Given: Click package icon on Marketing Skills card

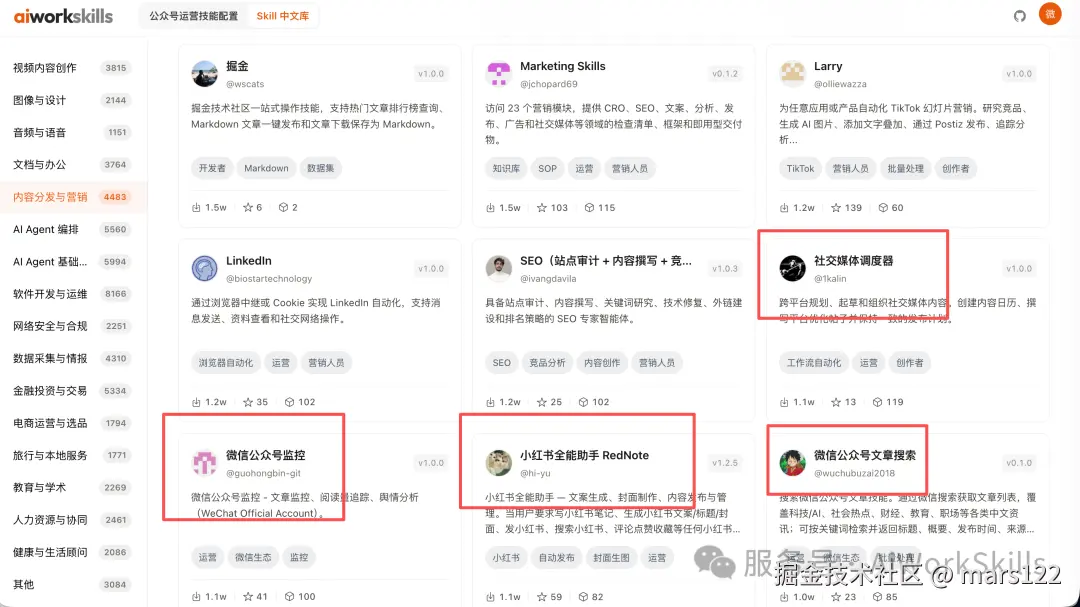Looking at the screenshot, I should coord(590,207).
